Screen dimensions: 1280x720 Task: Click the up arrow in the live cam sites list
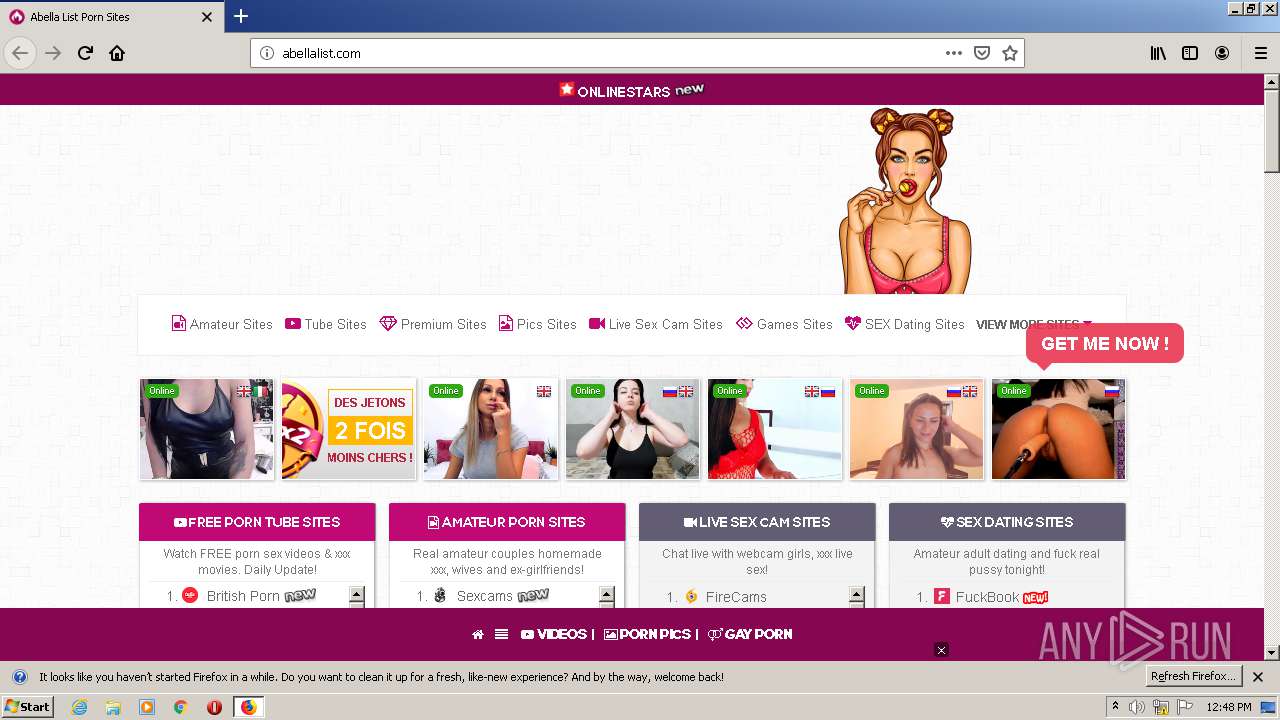tap(856, 595)
